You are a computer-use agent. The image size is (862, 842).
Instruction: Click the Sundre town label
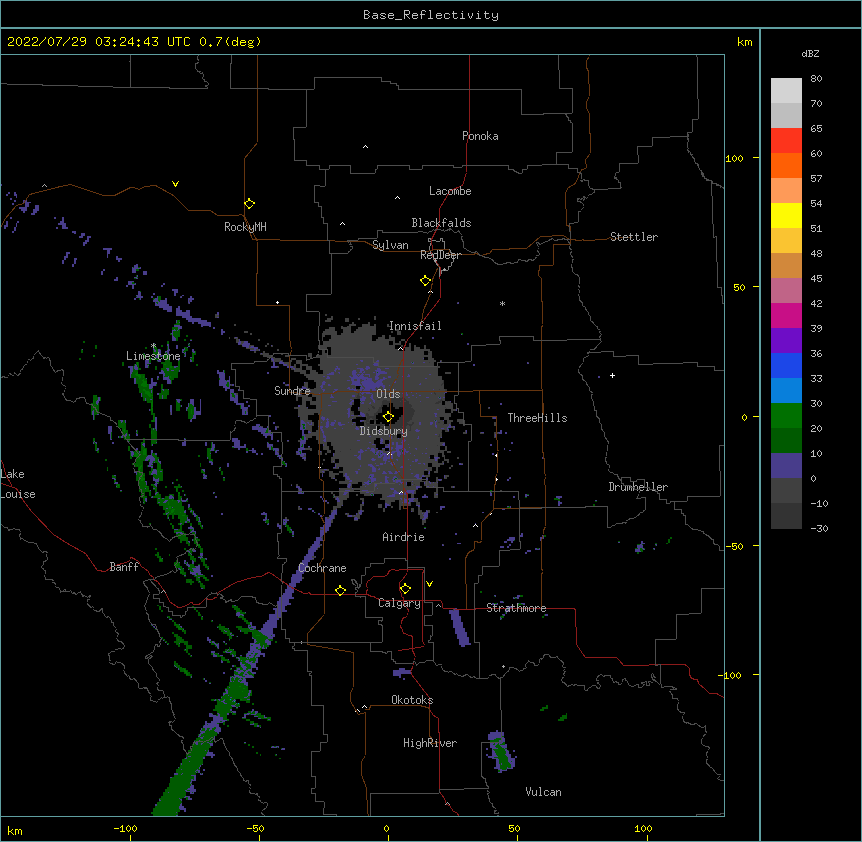click(292, 391)
